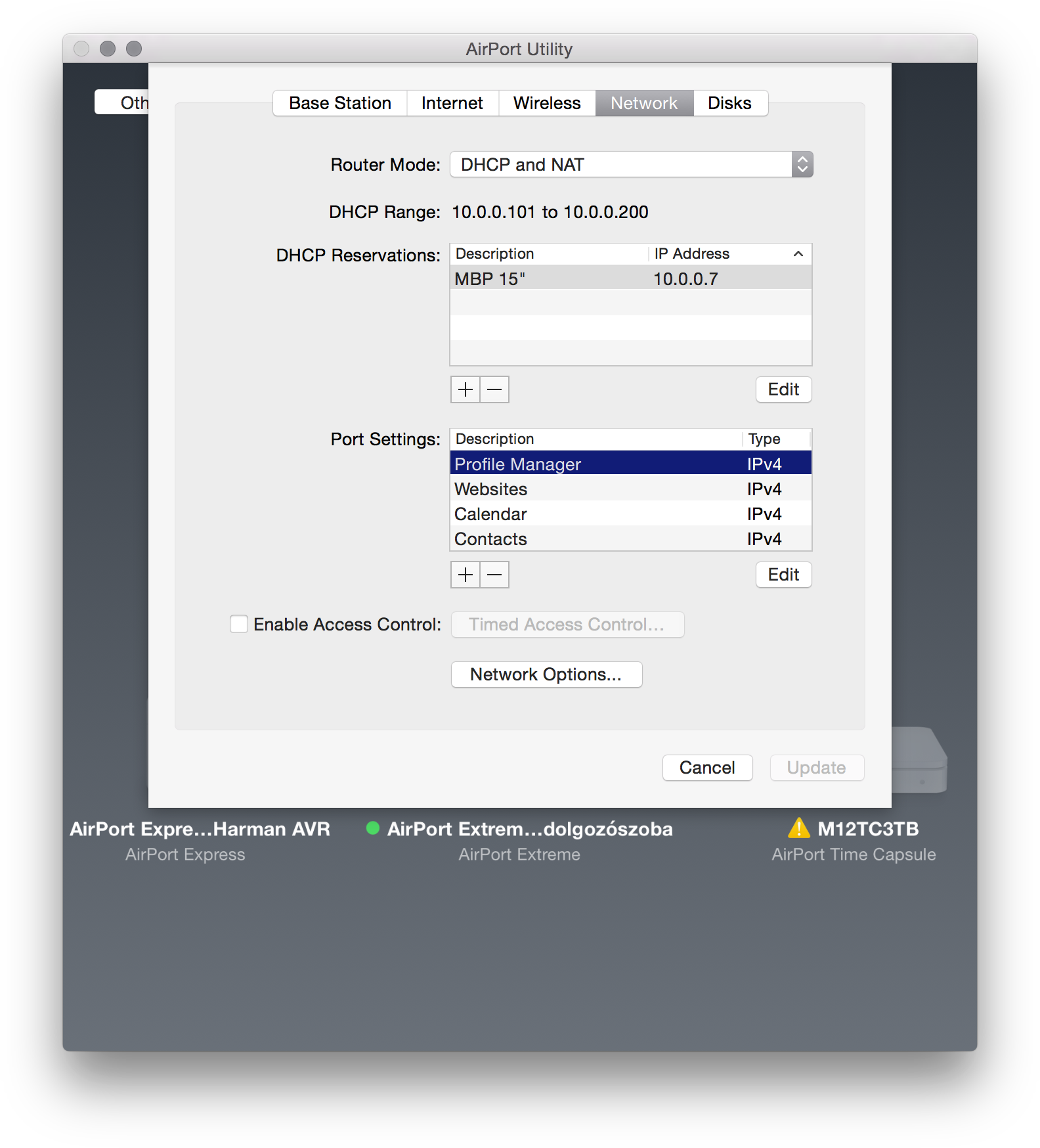Sort reservations using IP Address arrow
The image size is (1040, 1148).
[798, 254]
